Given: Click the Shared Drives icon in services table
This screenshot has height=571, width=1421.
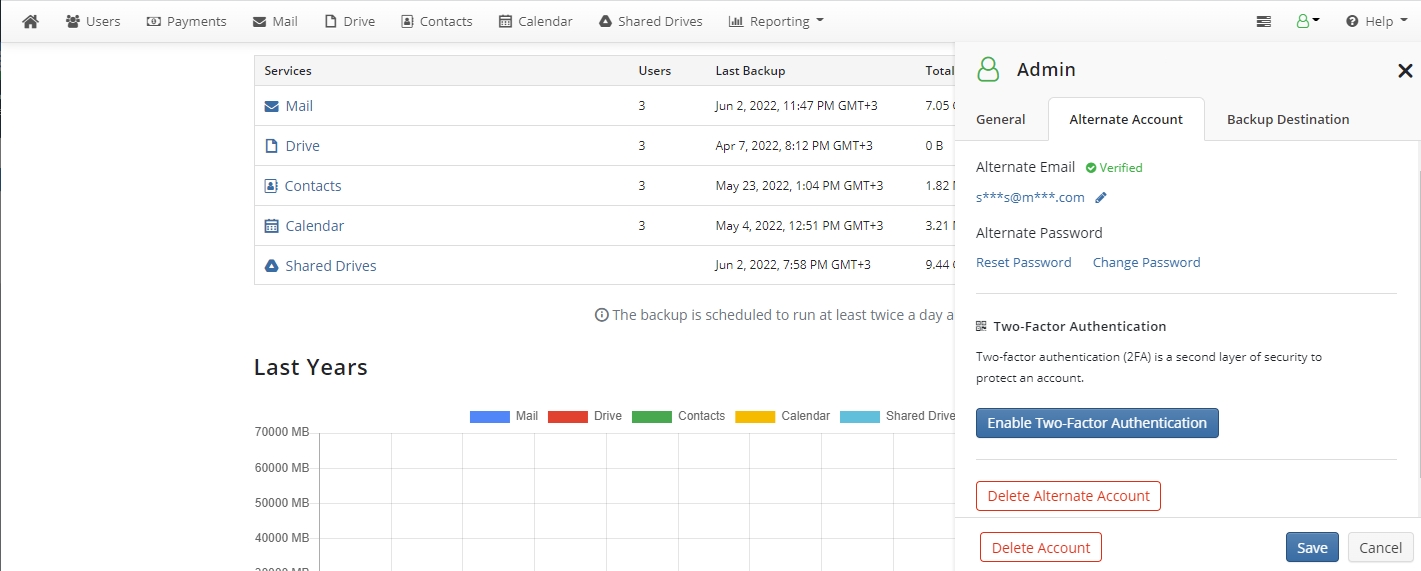Looking at the screenshot, I should 272,266.
